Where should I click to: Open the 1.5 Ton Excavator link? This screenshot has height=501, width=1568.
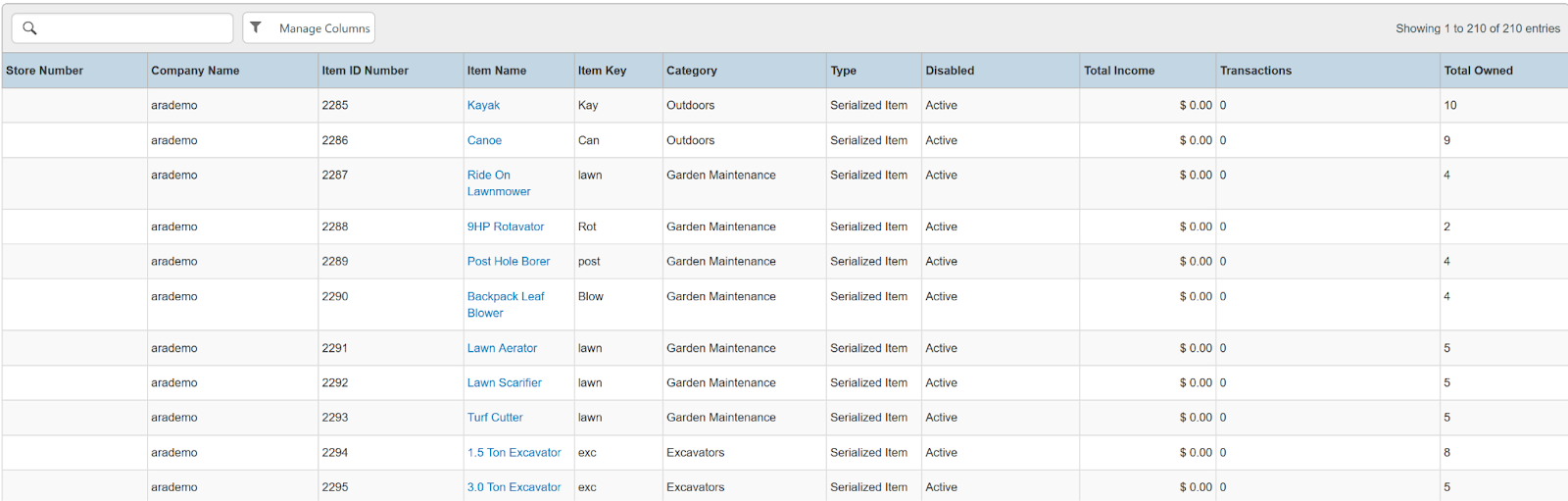point(514,453)
